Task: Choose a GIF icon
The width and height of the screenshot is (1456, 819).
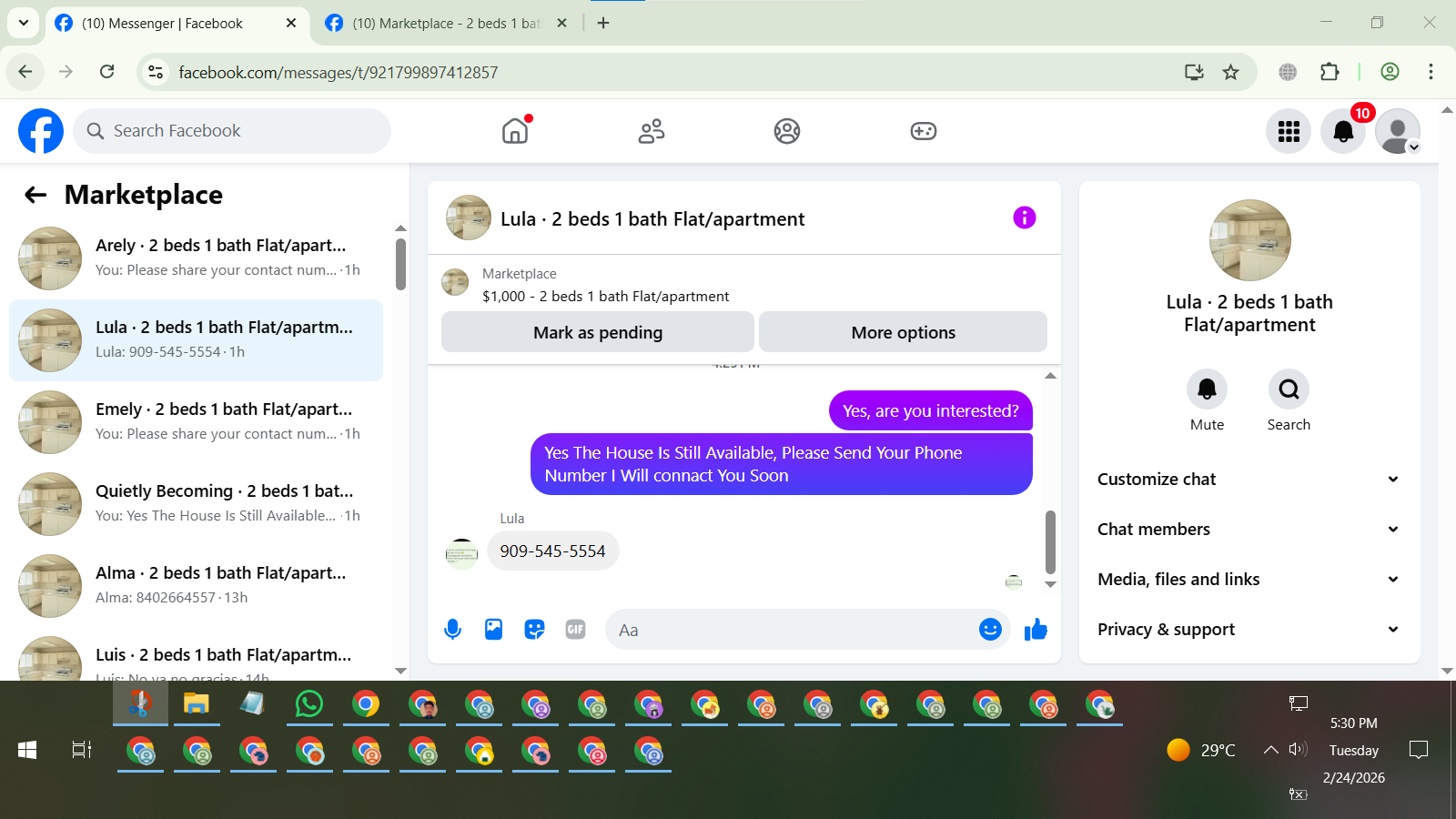Action: [575, 629]
